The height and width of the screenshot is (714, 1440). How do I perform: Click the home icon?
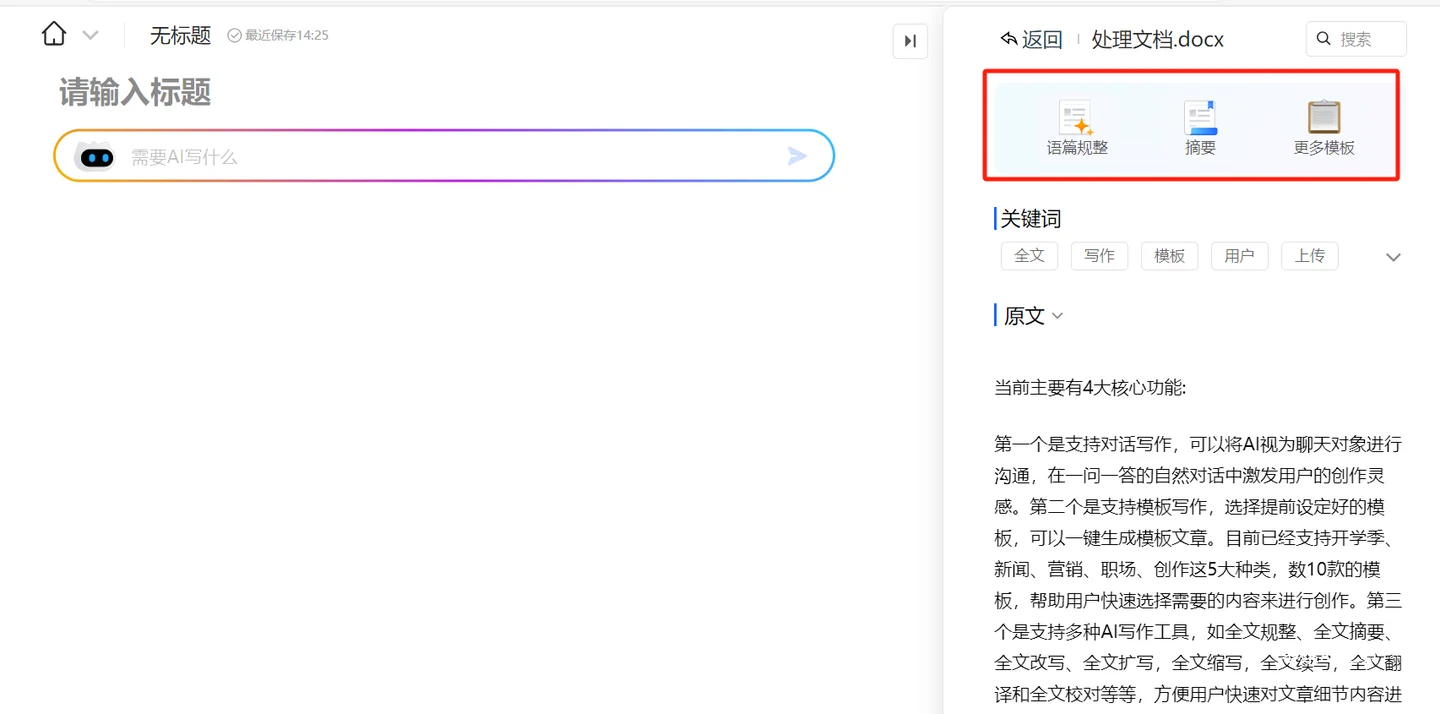[x=54, y=35]
